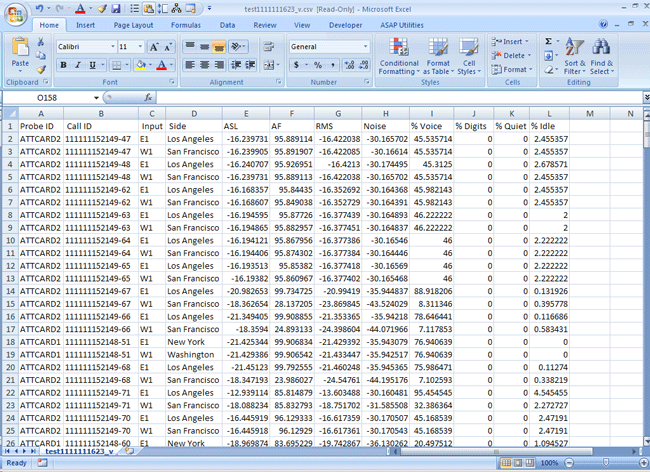This screenshot has width=650, height=472.
Task: Decrease the cell indent
Action: 236,65
